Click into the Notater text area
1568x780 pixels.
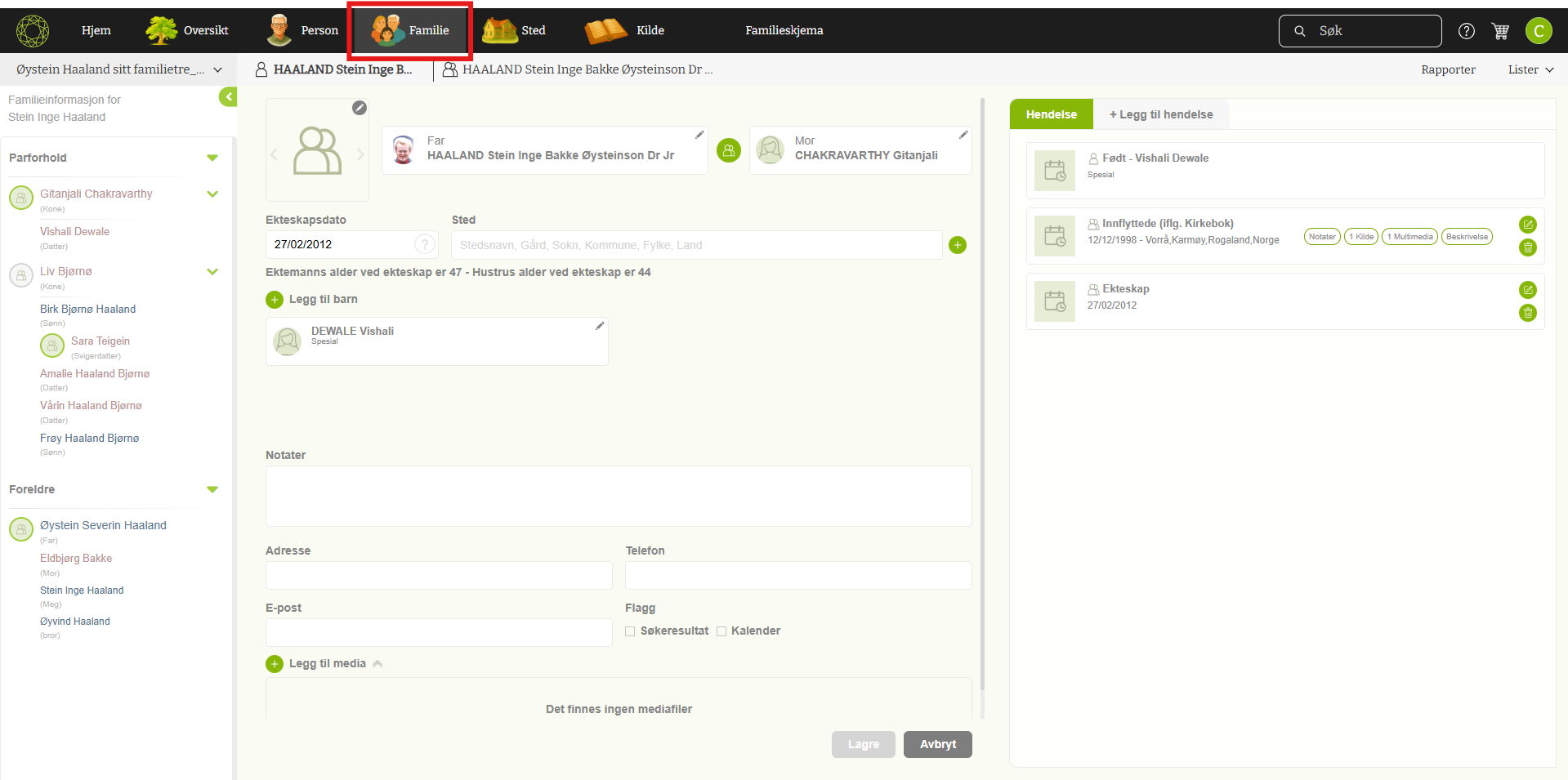[x=618, y=496]
